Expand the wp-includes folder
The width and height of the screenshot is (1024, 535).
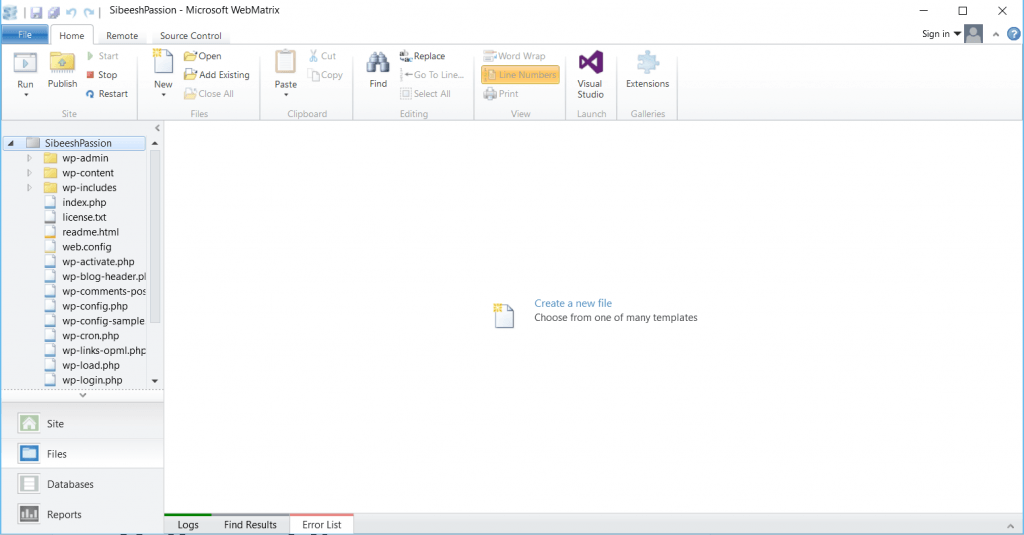[29, 187]
